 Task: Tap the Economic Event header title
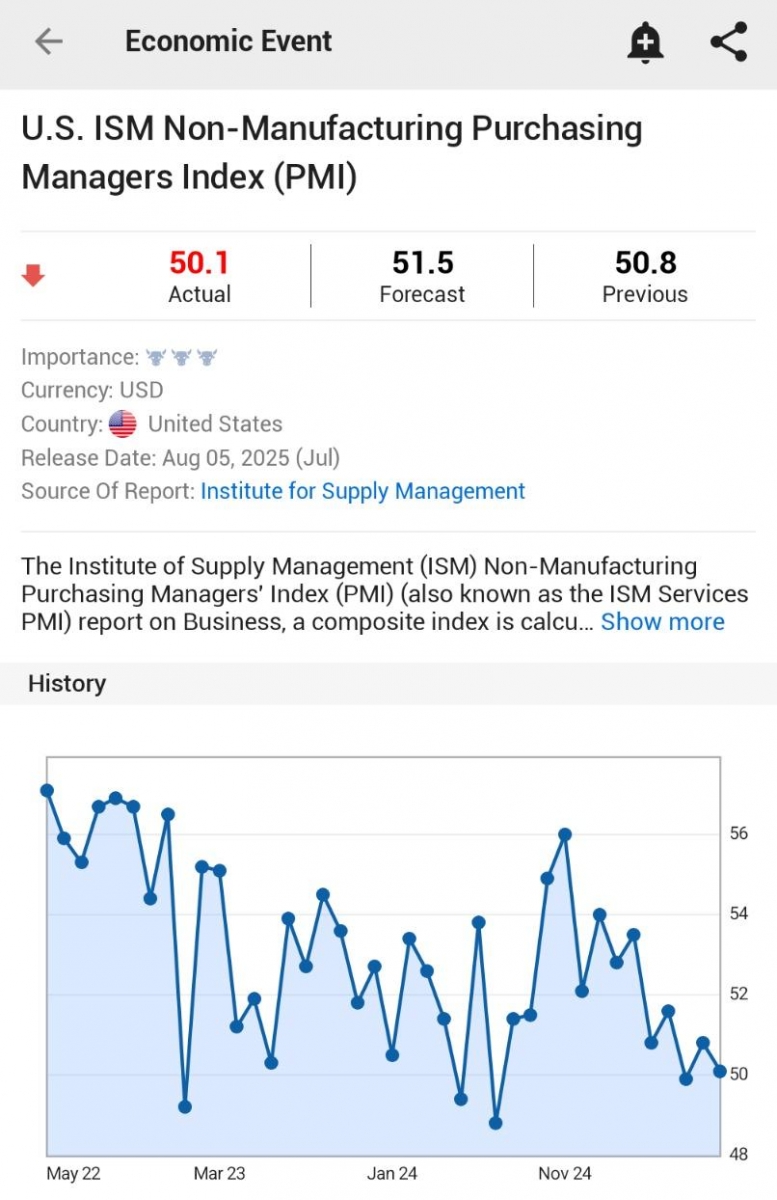click(x=228, y=41)
